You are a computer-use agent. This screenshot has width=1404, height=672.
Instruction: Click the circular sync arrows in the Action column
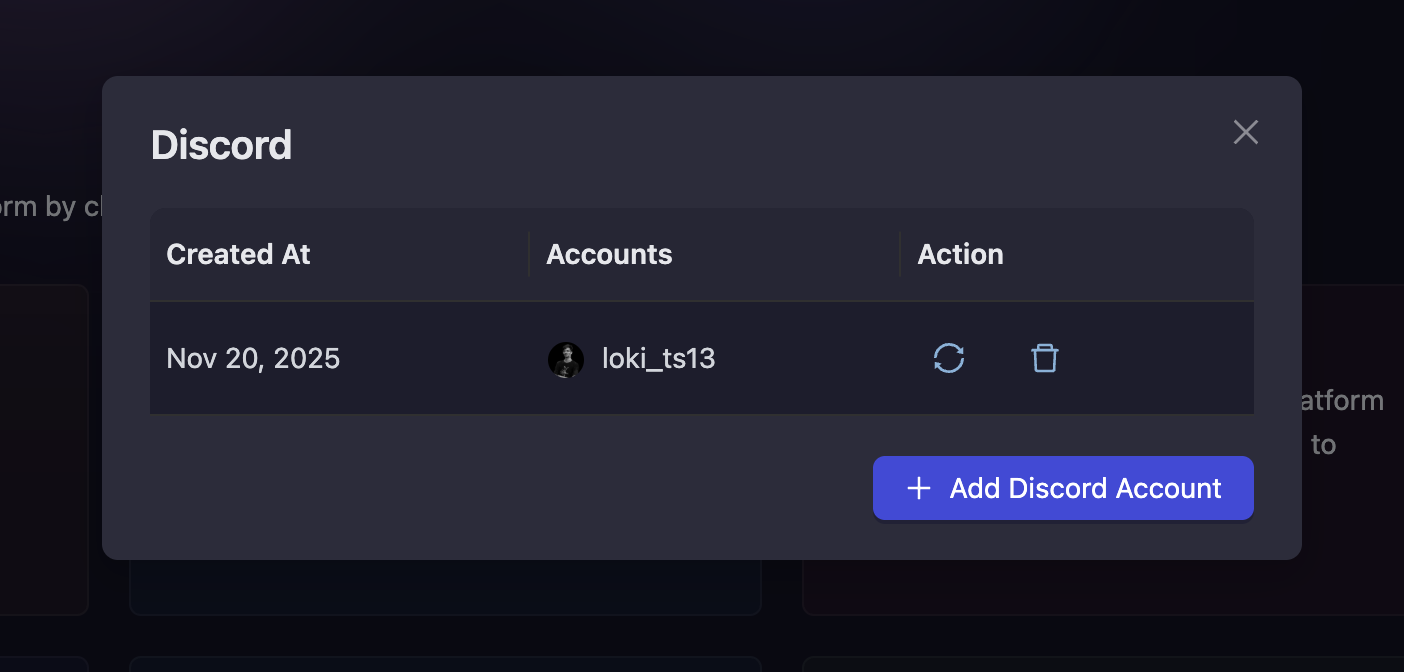[948, 358]
